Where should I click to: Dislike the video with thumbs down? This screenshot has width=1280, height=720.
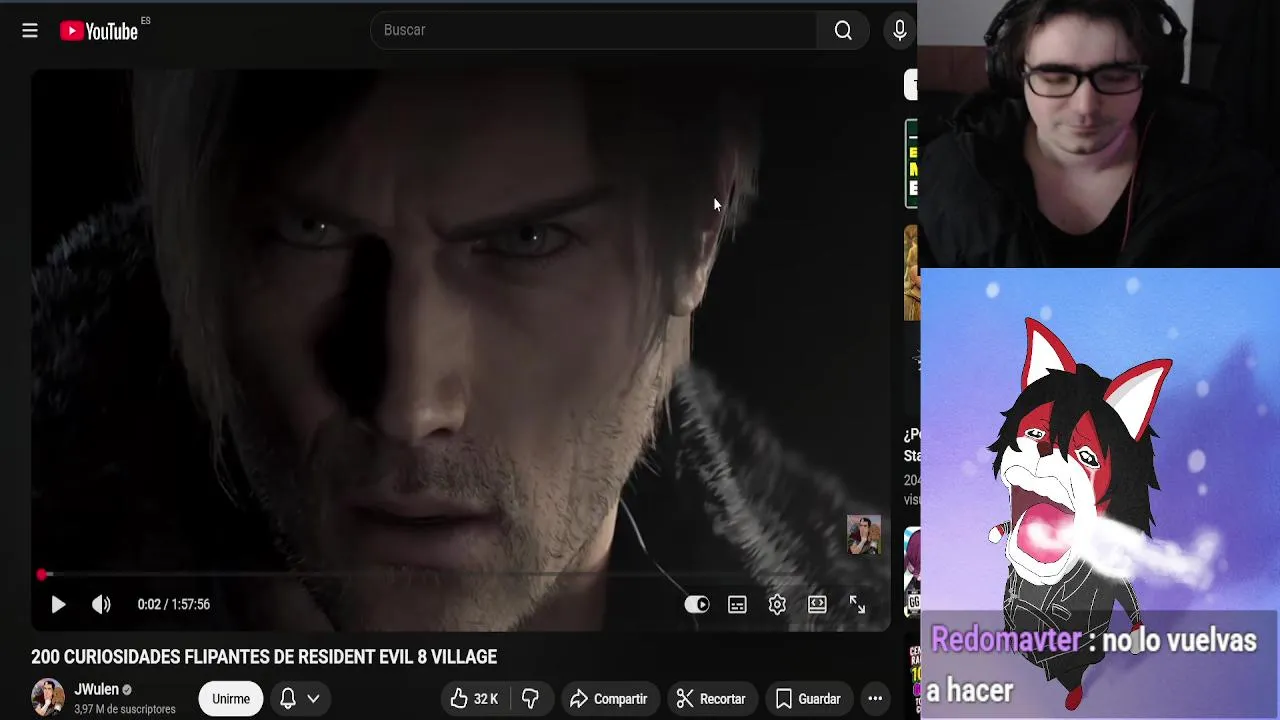point(531,699)
